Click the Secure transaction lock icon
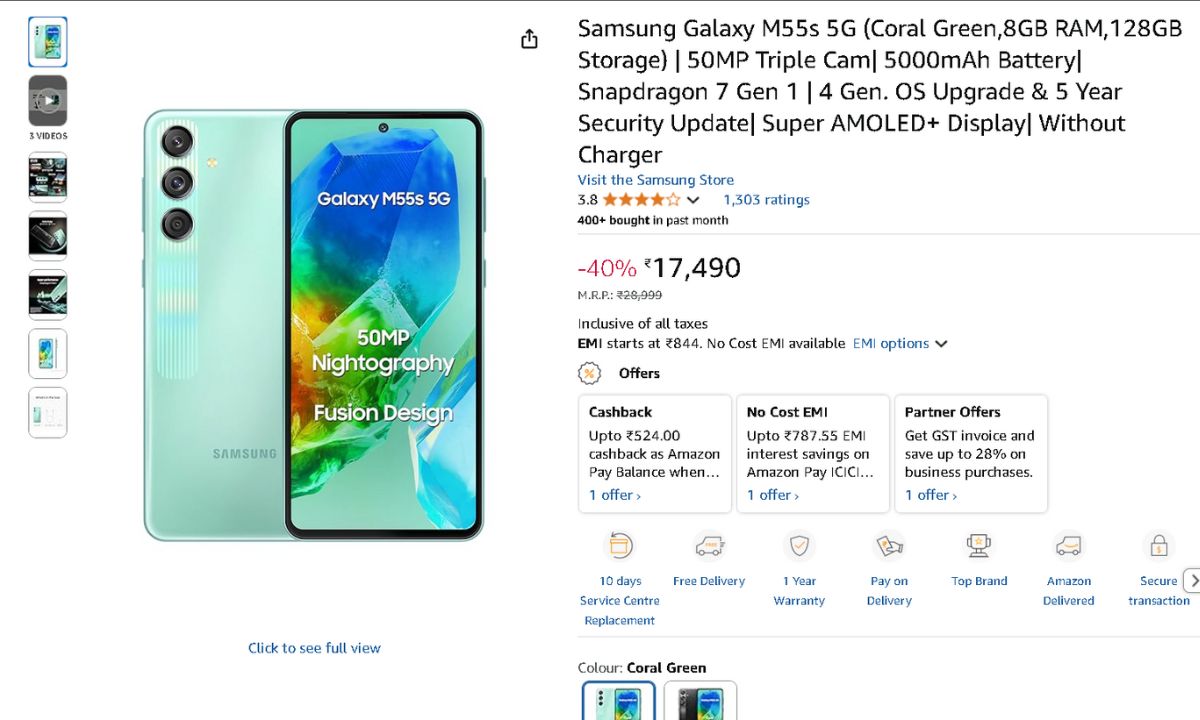 (x=1158, y=546)
